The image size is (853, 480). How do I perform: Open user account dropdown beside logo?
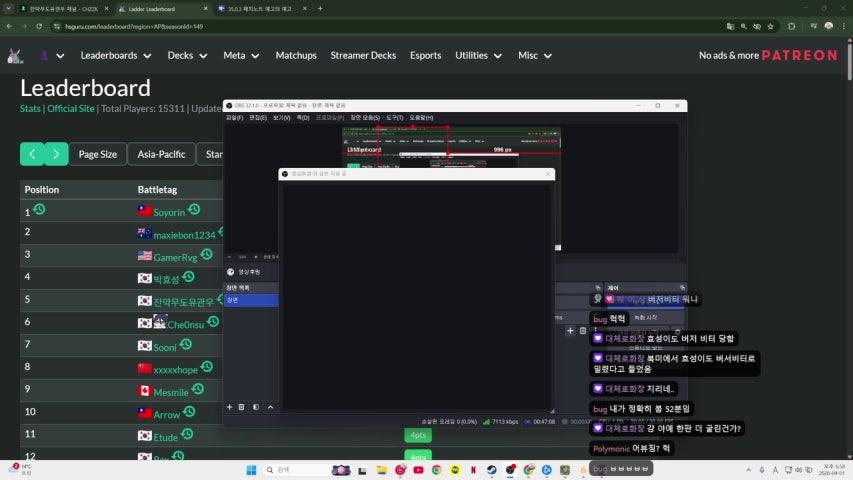click(52, 56)
